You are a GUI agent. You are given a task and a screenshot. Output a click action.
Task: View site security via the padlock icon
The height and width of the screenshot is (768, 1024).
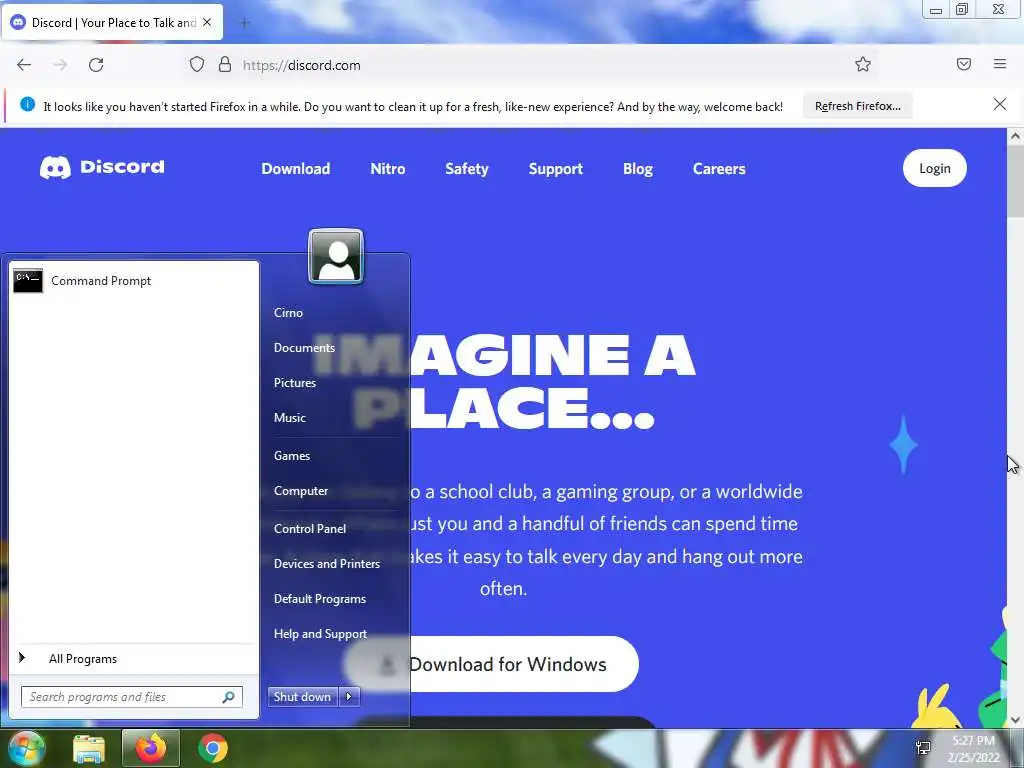225,65
